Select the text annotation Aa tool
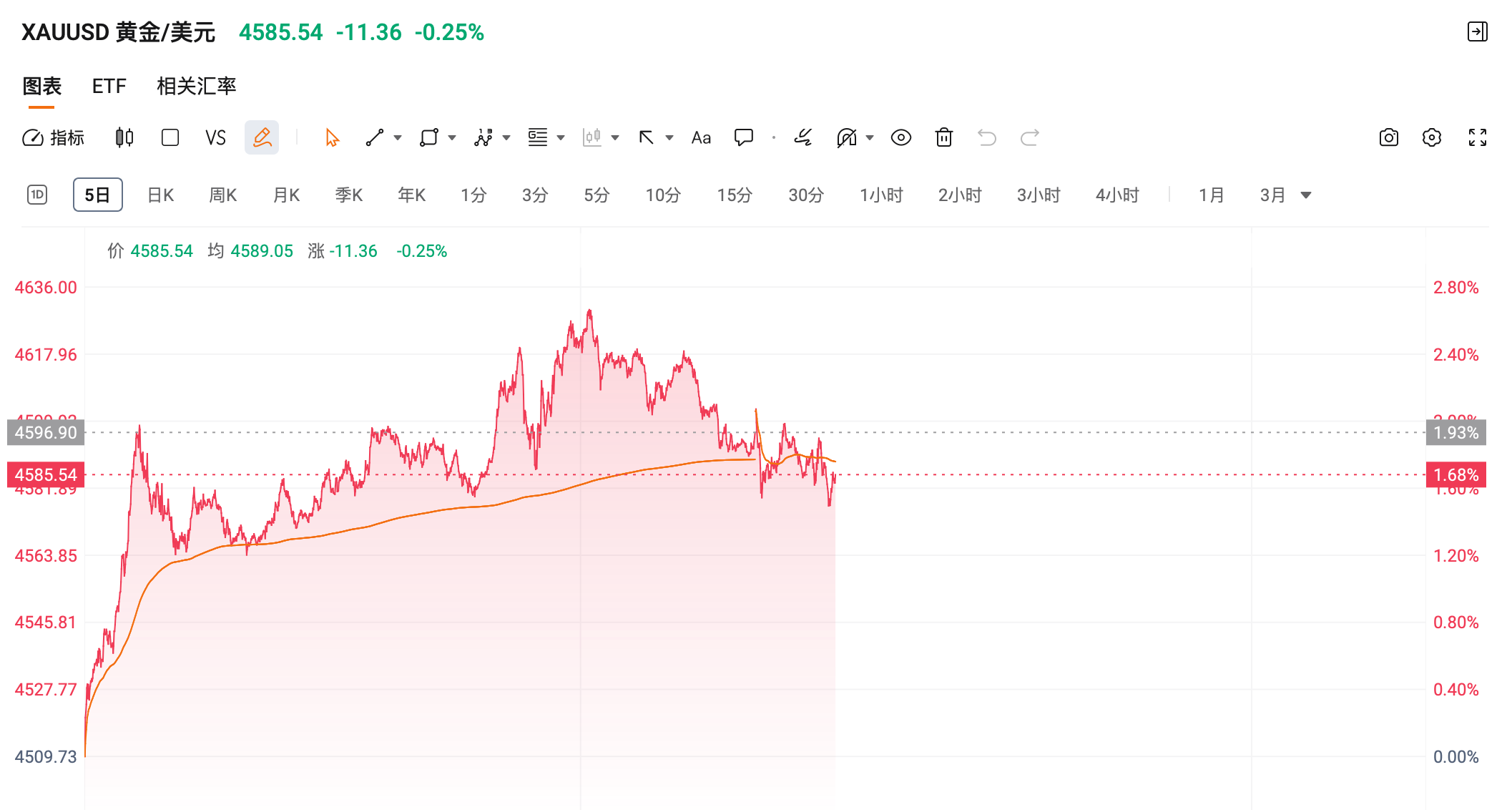This screenshot has height=810, width=1512. (x=700, y=137)
